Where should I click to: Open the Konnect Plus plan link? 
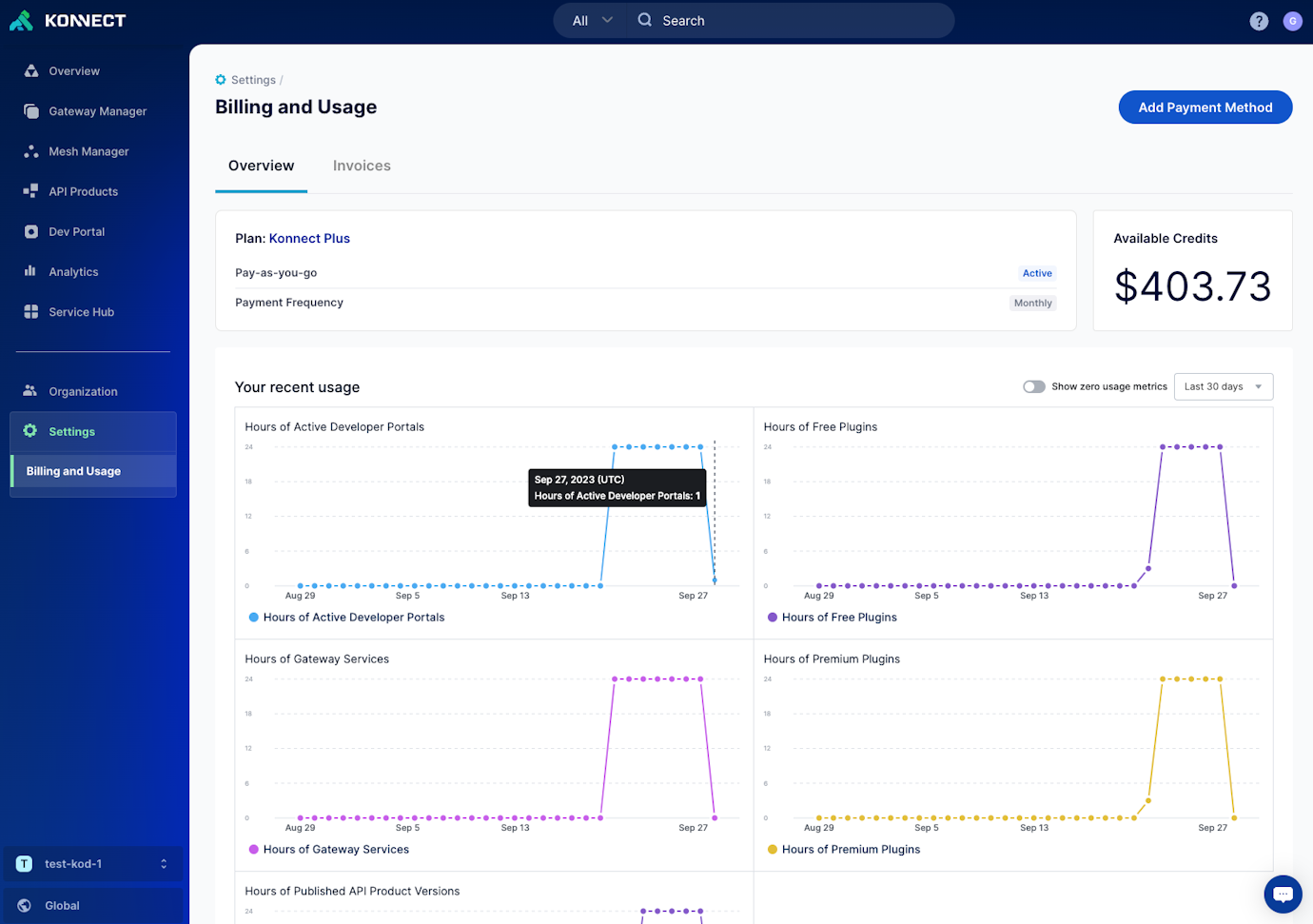(308, 238)
